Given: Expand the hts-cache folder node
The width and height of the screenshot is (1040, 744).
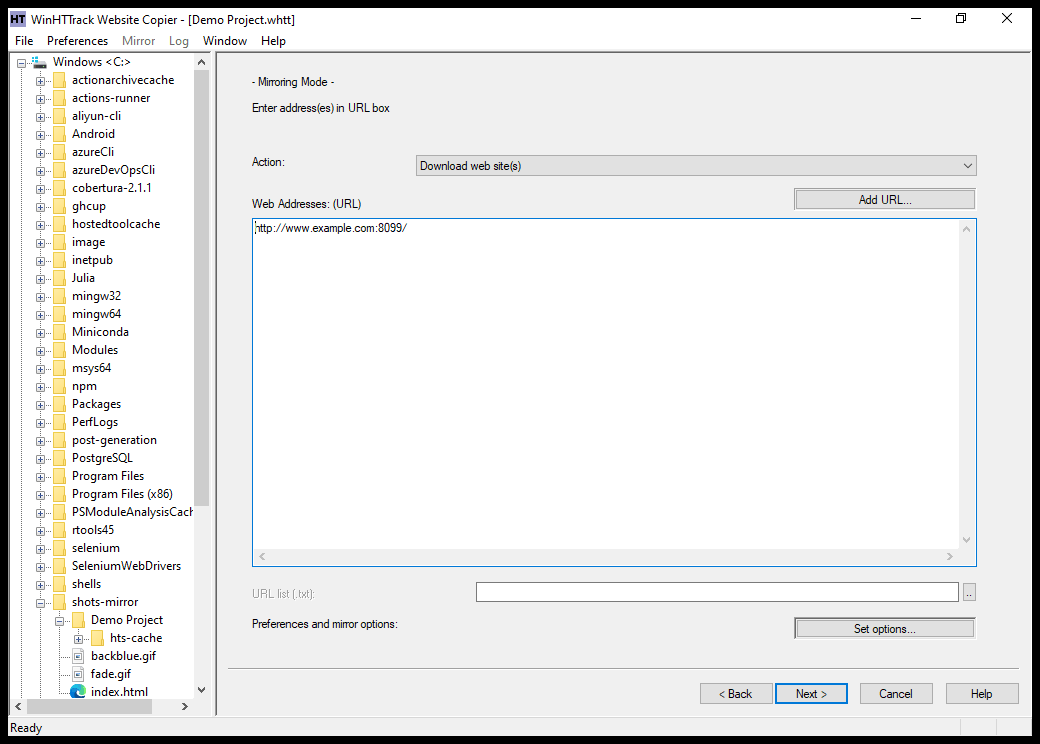Looking at the screenshot, I should (x=78, y=639).
